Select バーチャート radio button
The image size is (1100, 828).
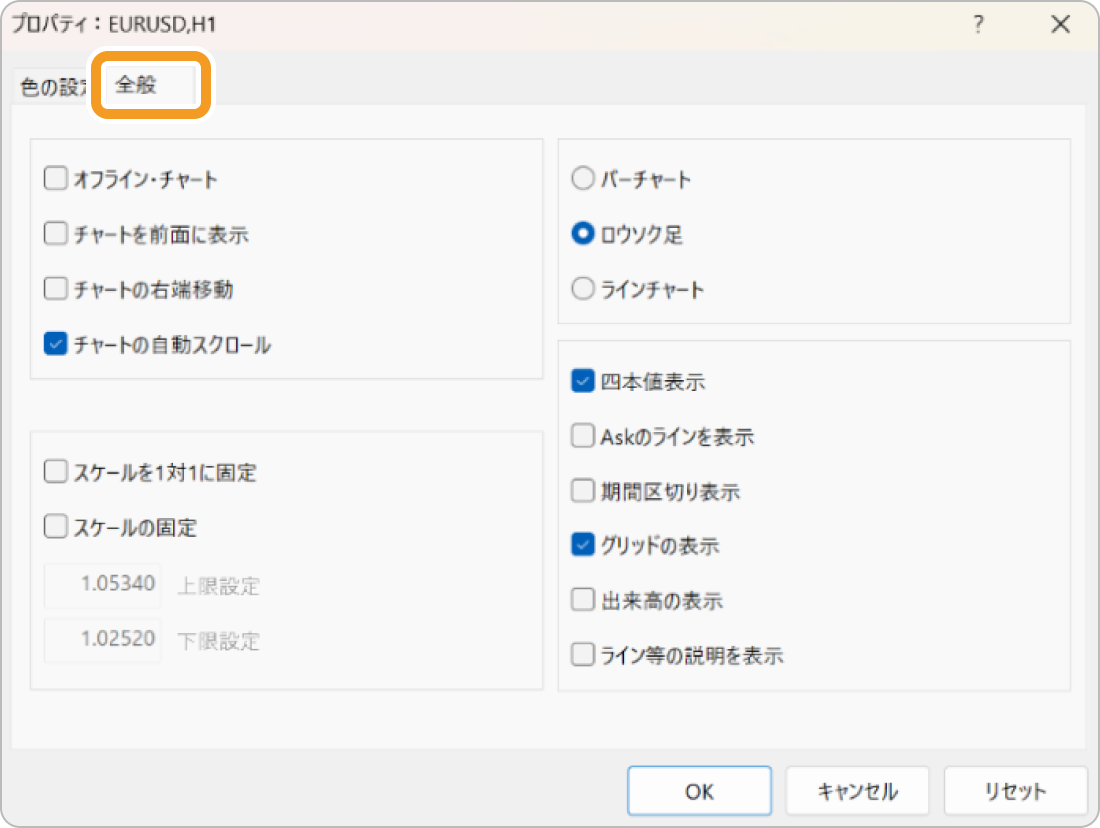point(582,178)
